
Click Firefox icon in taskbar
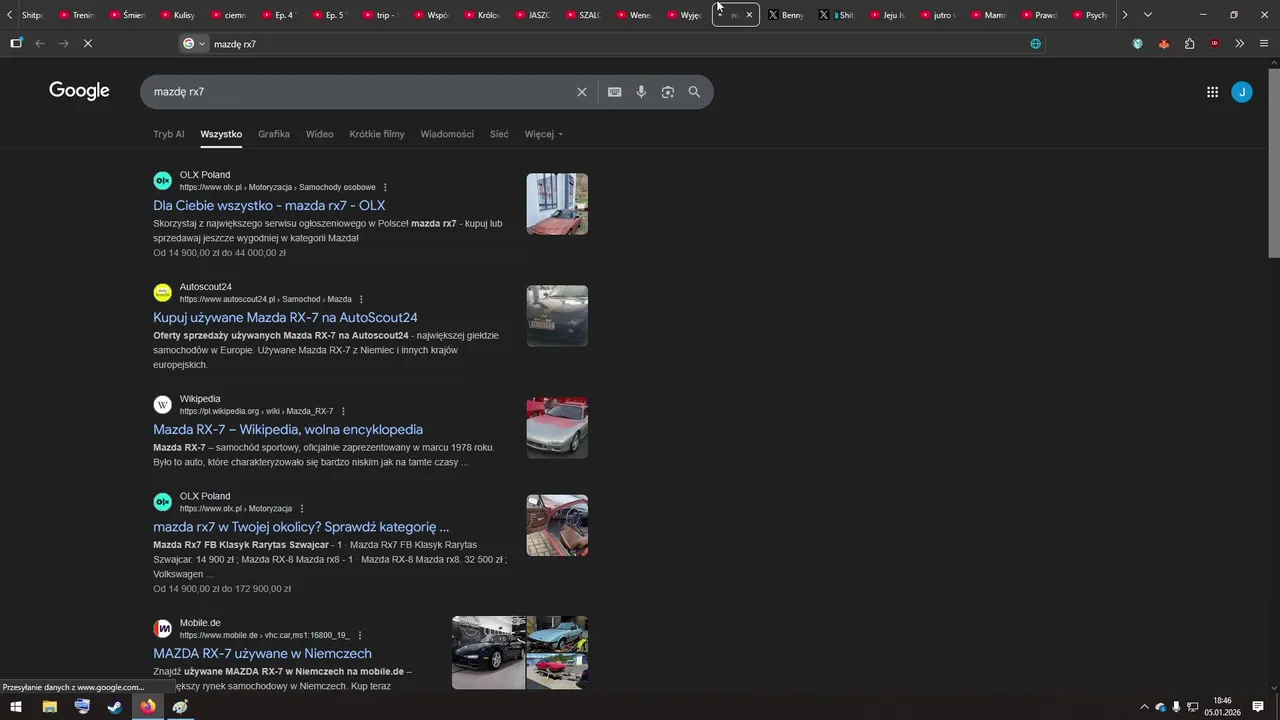(148, 707)
